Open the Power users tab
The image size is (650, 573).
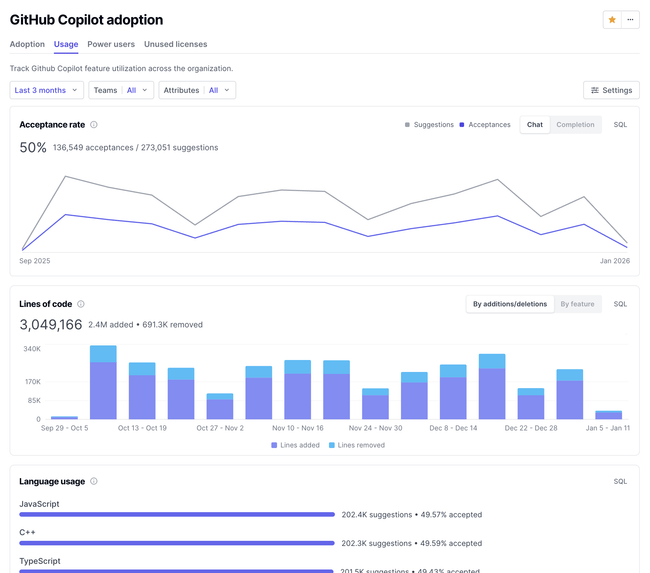tap(111, 44)
